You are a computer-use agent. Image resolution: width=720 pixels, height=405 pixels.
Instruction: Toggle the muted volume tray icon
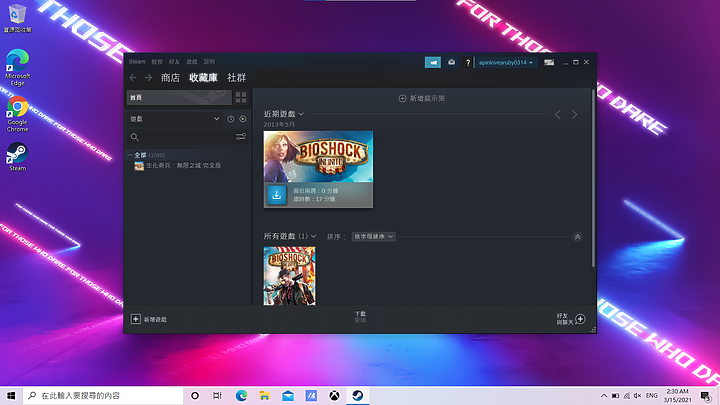pos(637,395)
